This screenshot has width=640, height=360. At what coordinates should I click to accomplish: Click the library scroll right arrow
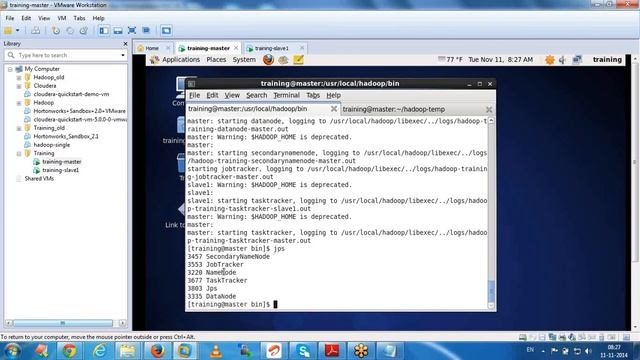122,323
